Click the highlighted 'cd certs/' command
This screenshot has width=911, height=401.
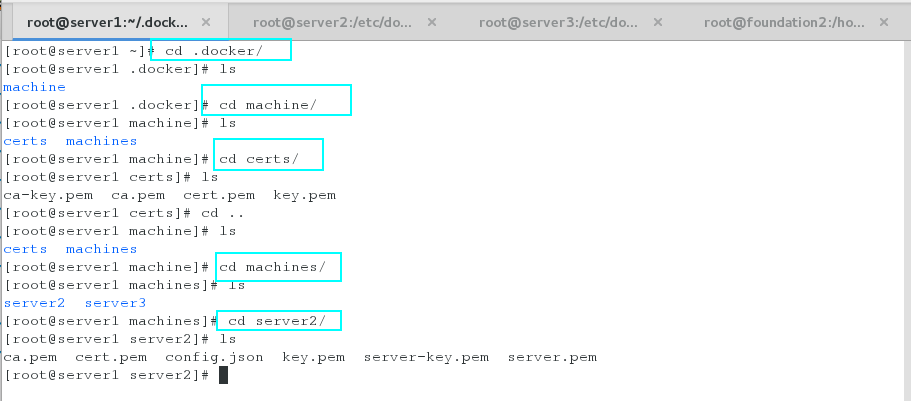click(x=259, y=159)
